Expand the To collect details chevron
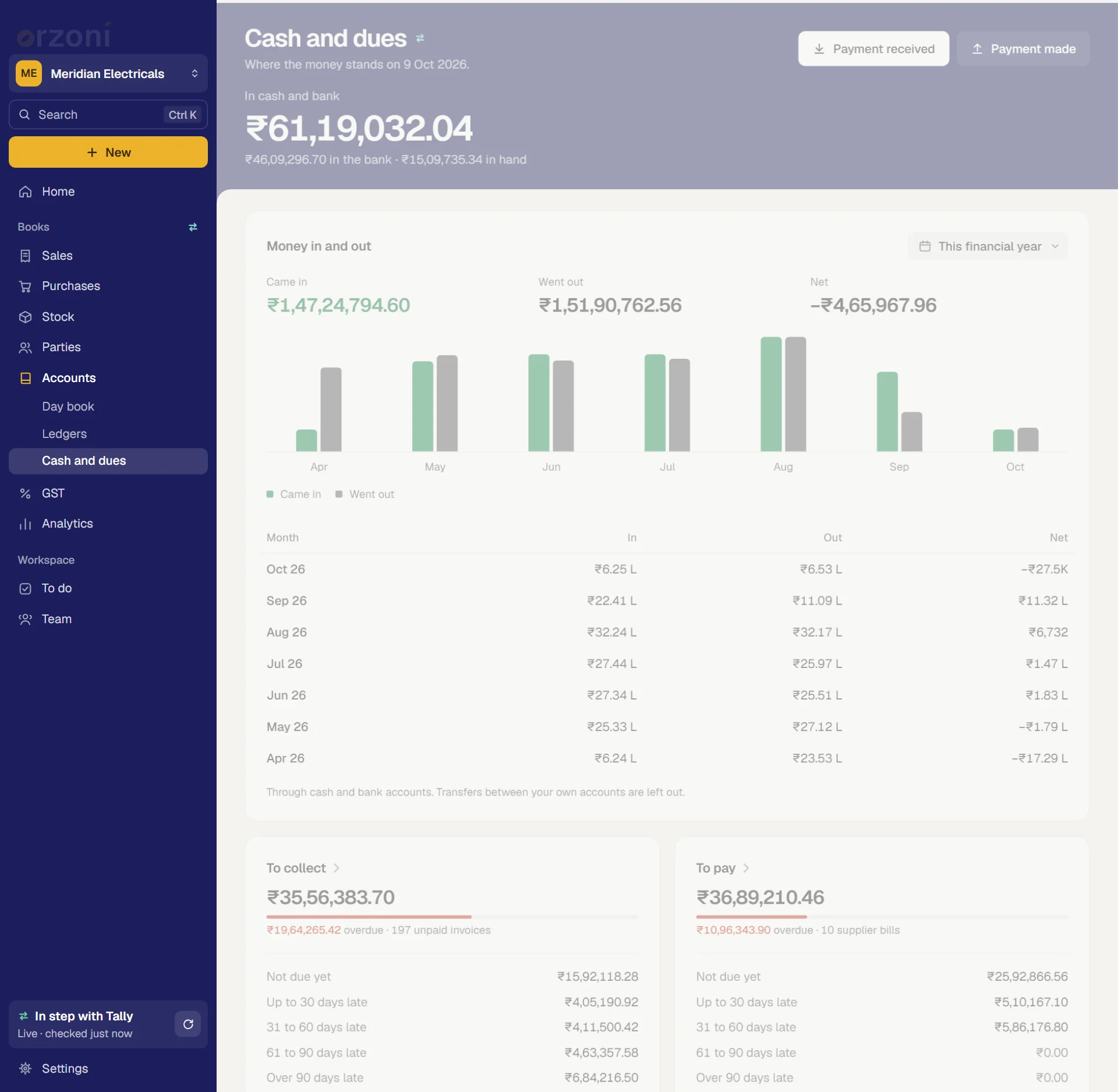Screen dimensions: 1118x1092 [337, 868]
